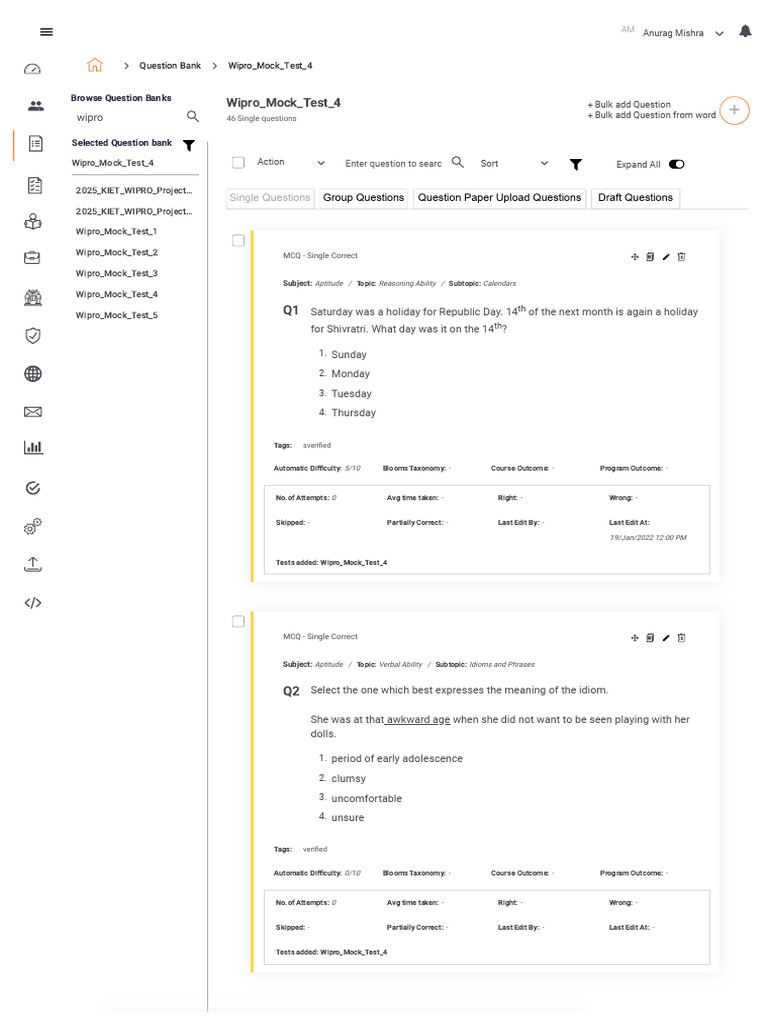Check the select-all questions checkbox
This screenshot has width=768, height=1024.
238,162
